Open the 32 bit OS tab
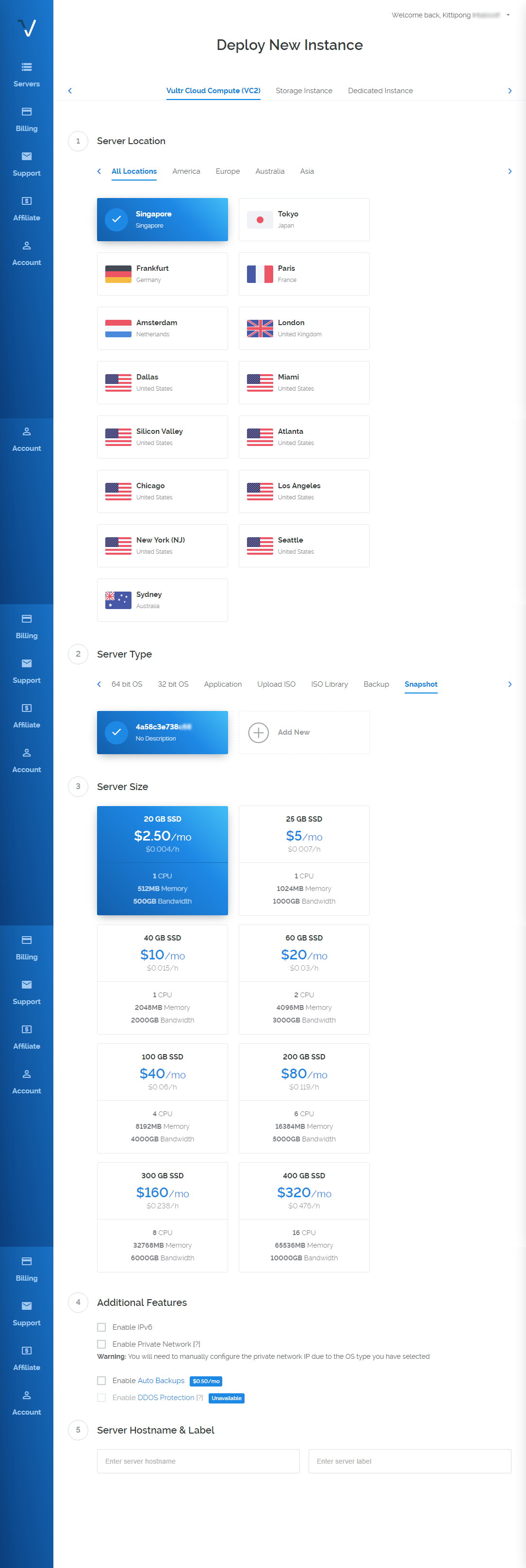Screen dimensions: 526x1568 [x=173, y=684]
